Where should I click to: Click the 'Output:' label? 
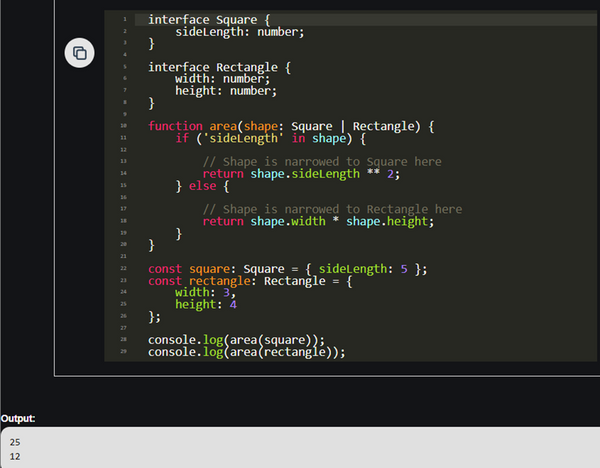(18, 418)
